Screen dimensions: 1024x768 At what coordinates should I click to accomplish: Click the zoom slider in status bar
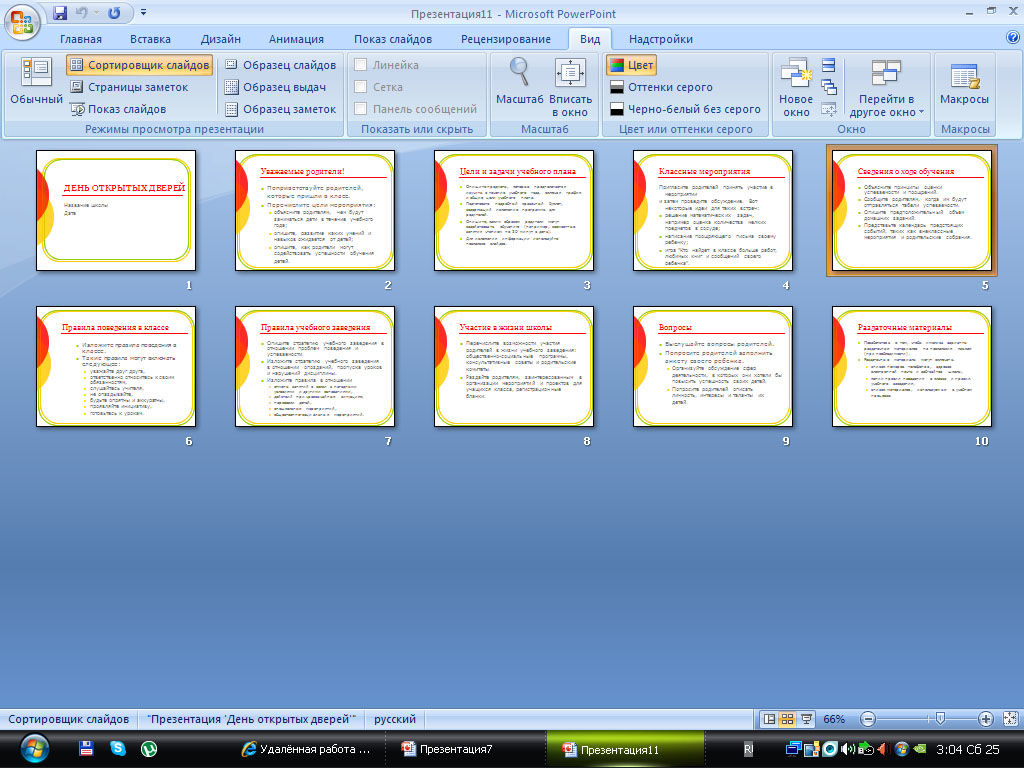pos(938,719)
